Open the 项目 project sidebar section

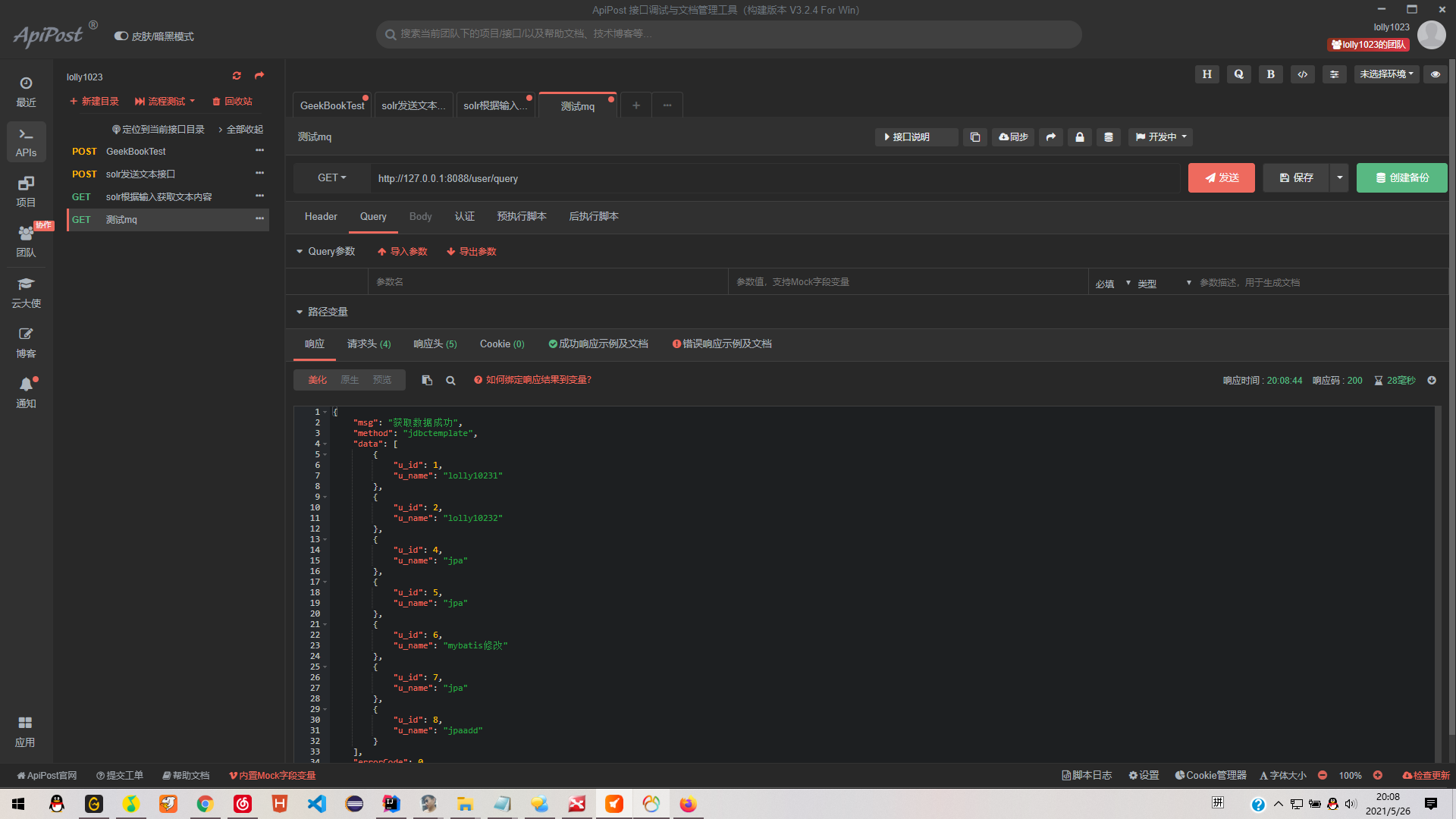pyautogui.click(x=26, y=192)
